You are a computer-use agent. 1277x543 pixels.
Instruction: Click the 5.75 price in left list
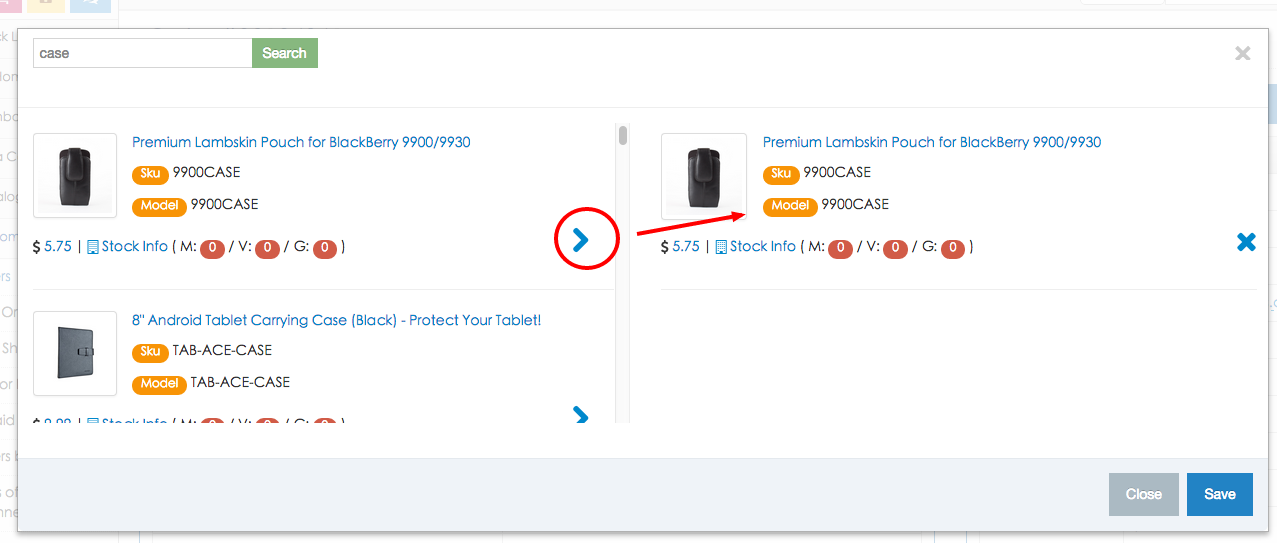coord(58,246)
